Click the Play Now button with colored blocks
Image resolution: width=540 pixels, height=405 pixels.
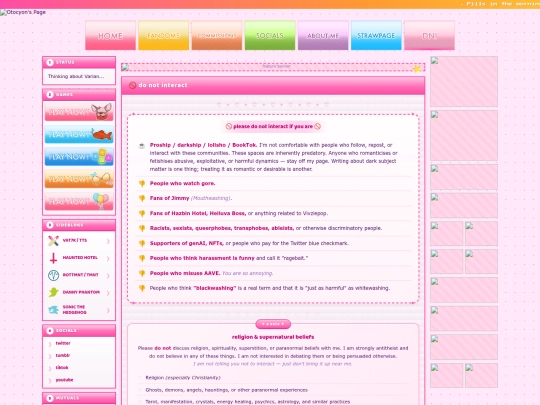79,157
